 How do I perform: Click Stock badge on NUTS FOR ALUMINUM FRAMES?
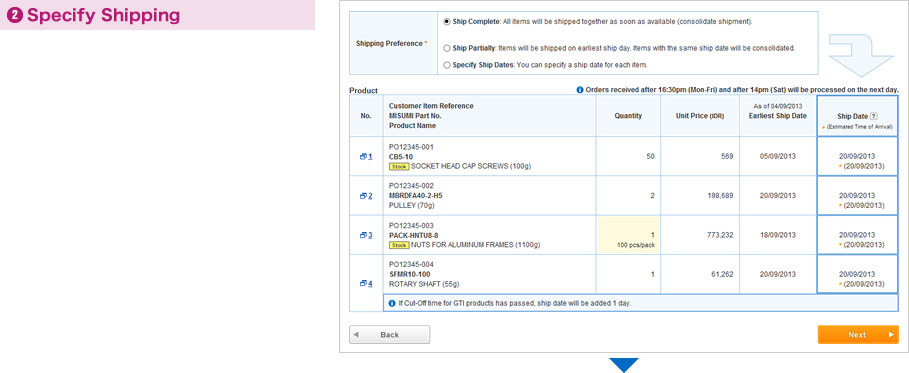399,245
